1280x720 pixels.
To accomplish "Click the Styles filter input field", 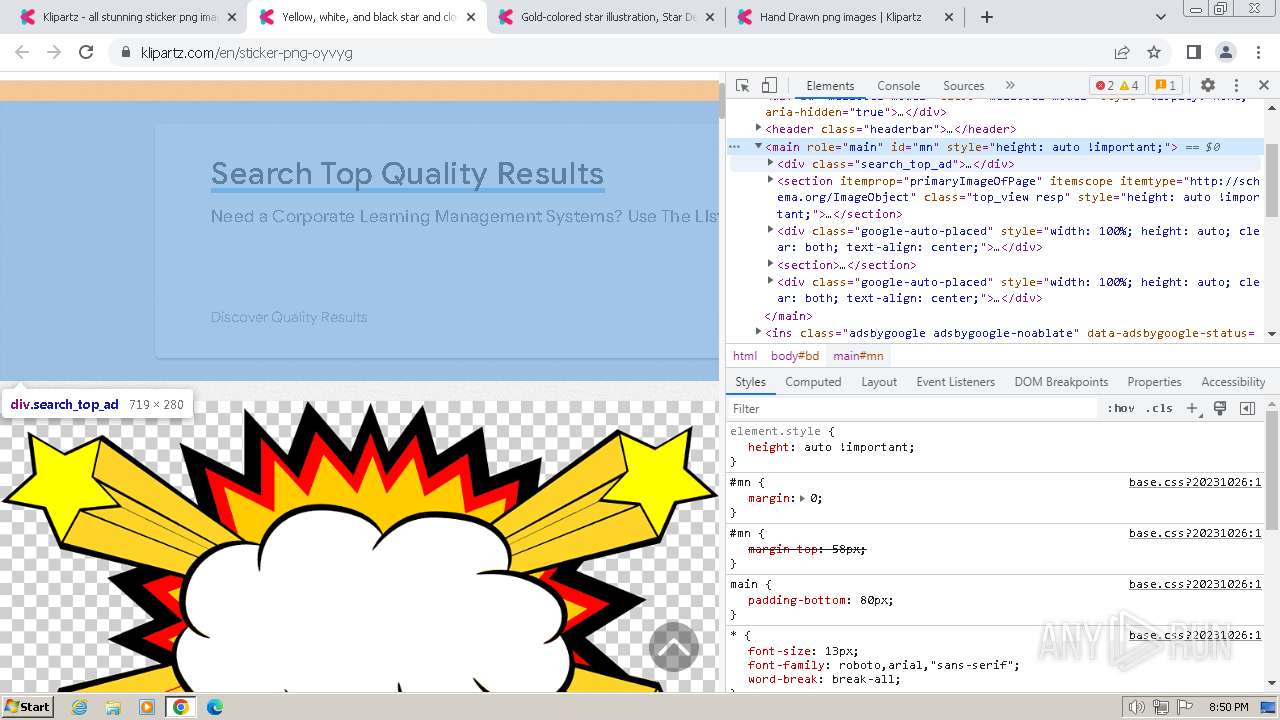I will pos(914,408).
